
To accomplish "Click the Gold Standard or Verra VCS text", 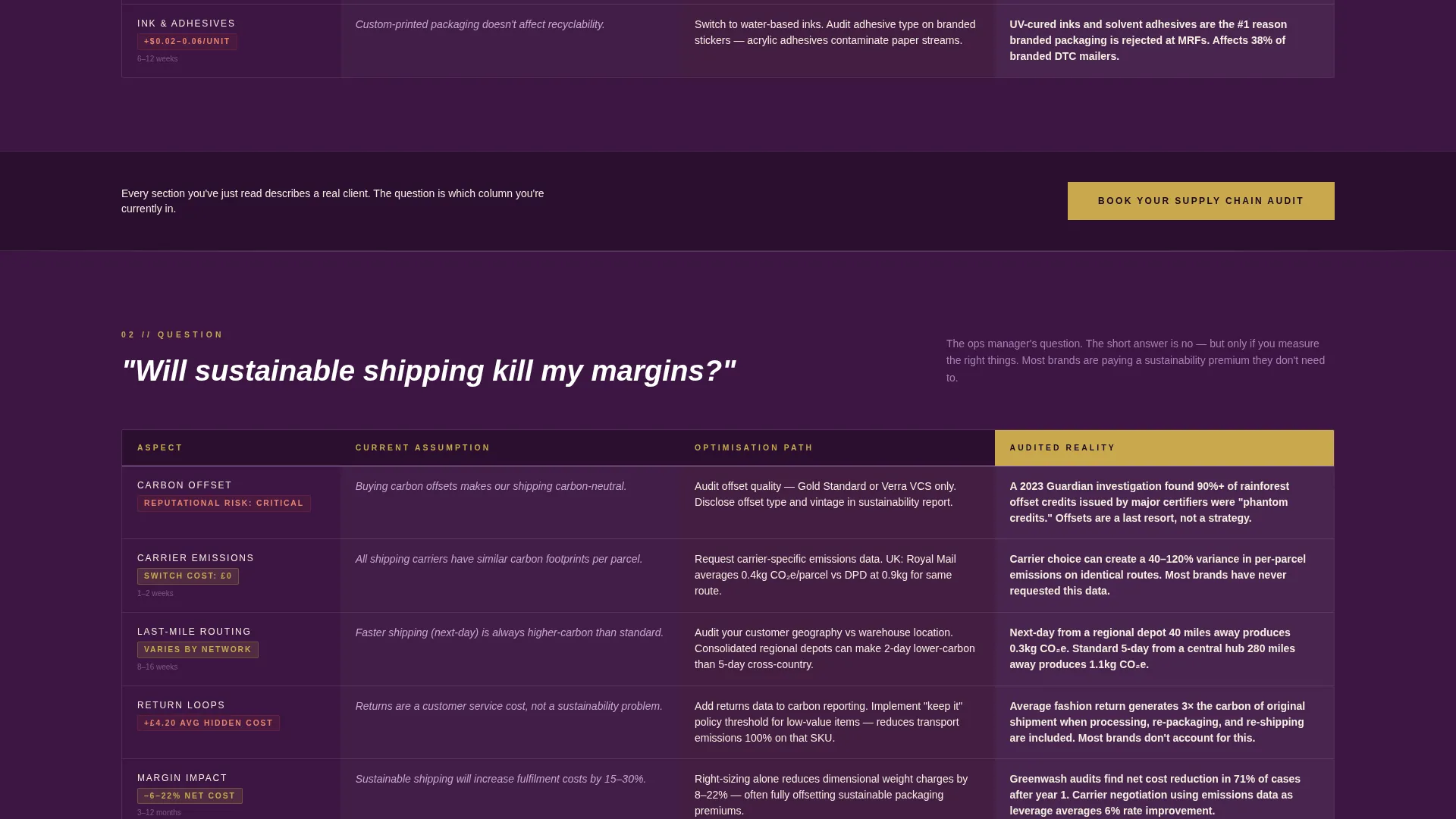I will 825,494.
